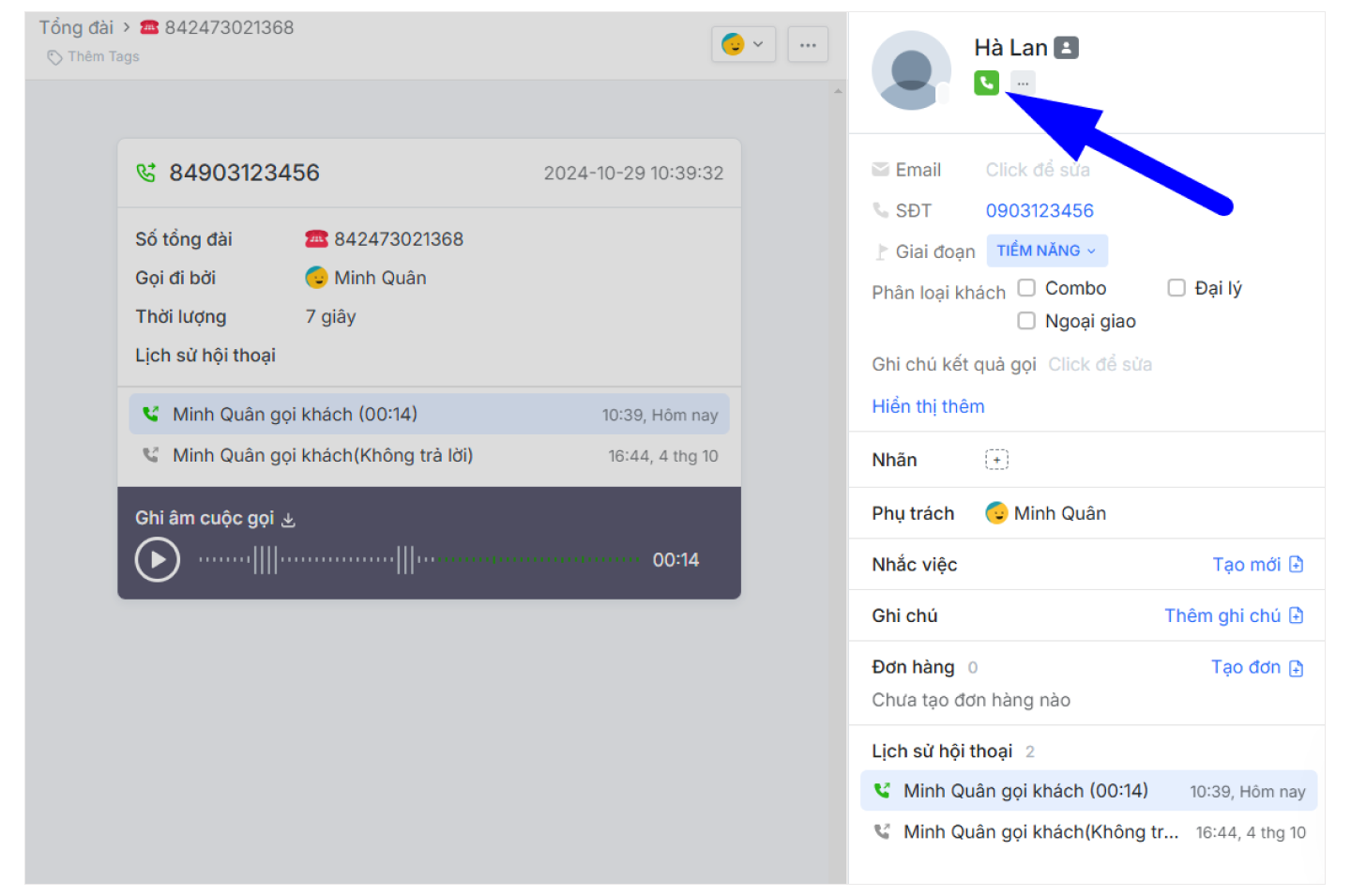This screenshot has height=896, width=1351.
Task: Check the Combo checkbox
Action: click(x=1026, y=288)
